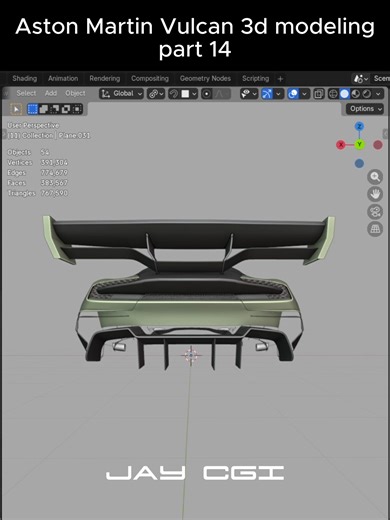Screen dimensions: 390x520
Task: Click the zoom viewport magnifier icon
Action: pyautogui.click(x=375, y=177)
